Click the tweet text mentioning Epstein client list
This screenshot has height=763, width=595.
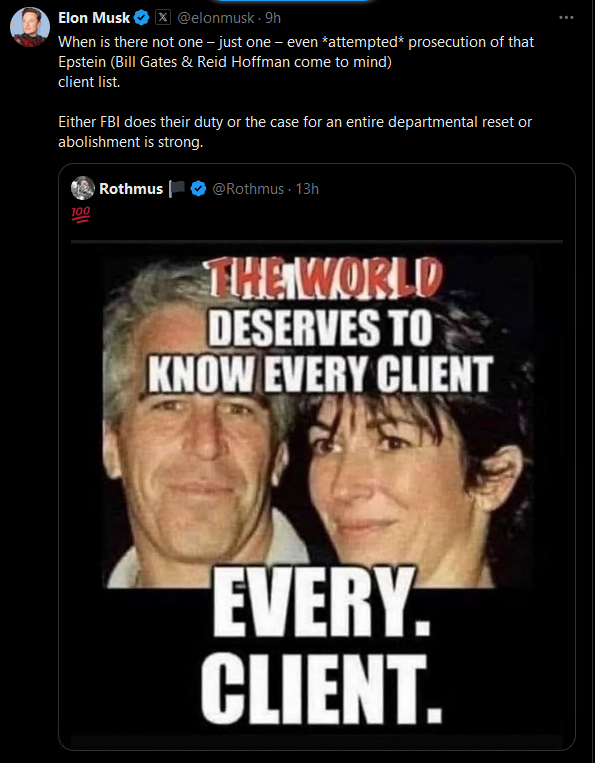(296, 62)
